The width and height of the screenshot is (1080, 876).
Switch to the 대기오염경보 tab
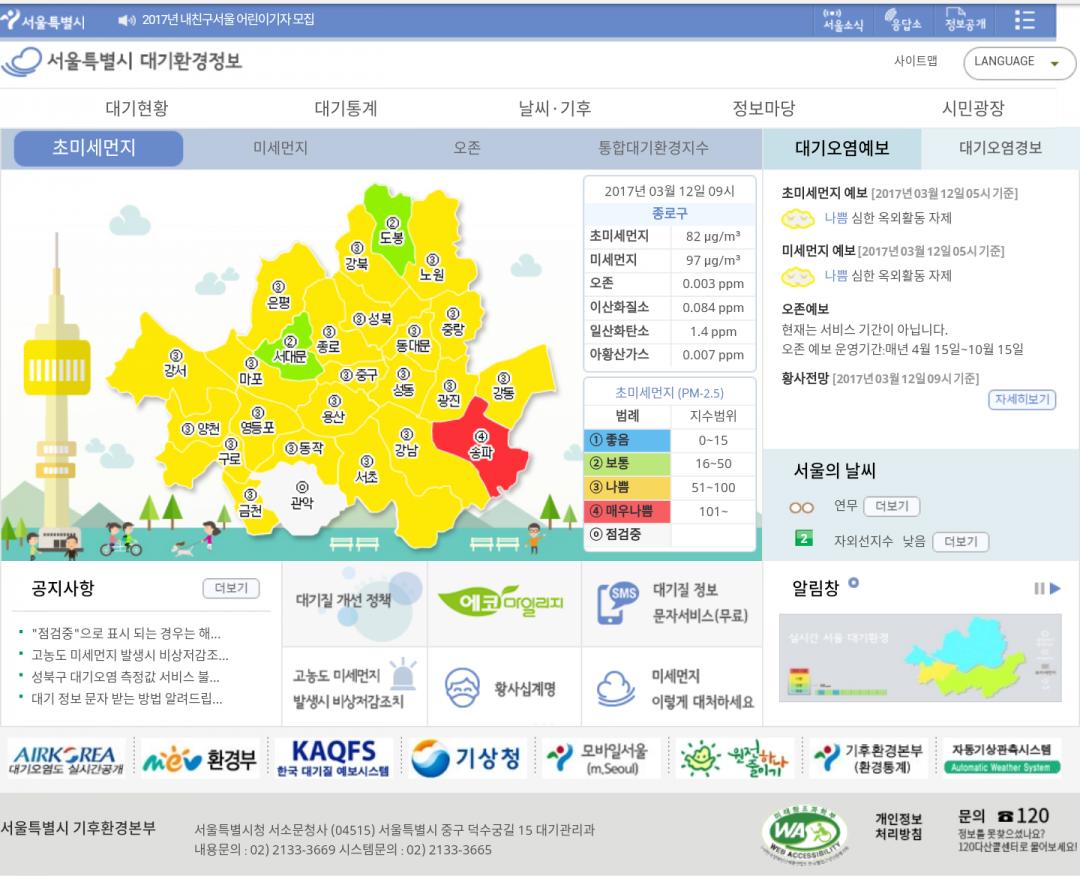click(x=1000, y=148)
